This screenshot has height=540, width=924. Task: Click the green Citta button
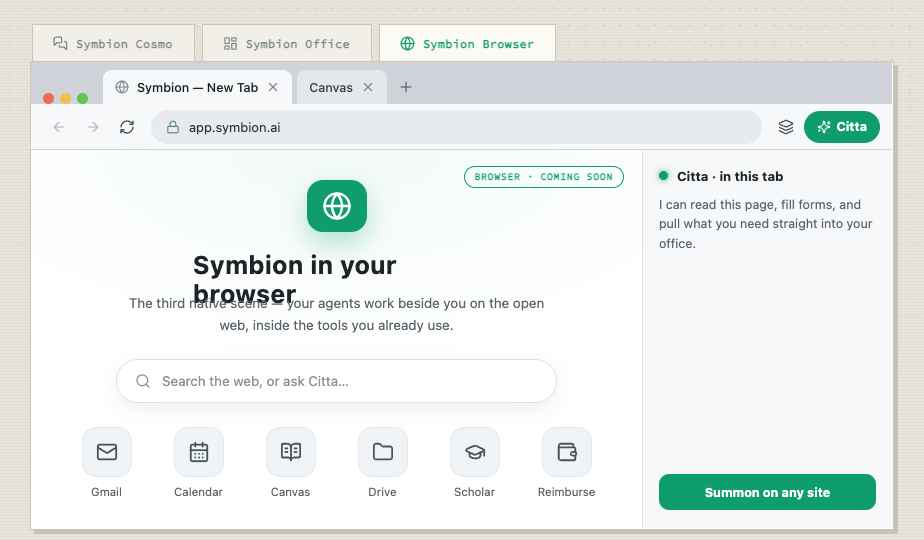pyautogui.click(x=842, y=127)
